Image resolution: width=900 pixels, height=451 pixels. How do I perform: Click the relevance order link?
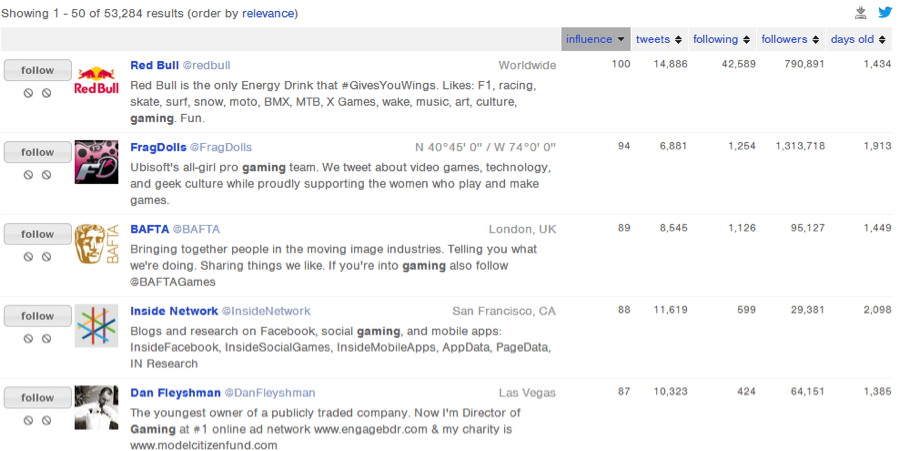click(269, 13)
